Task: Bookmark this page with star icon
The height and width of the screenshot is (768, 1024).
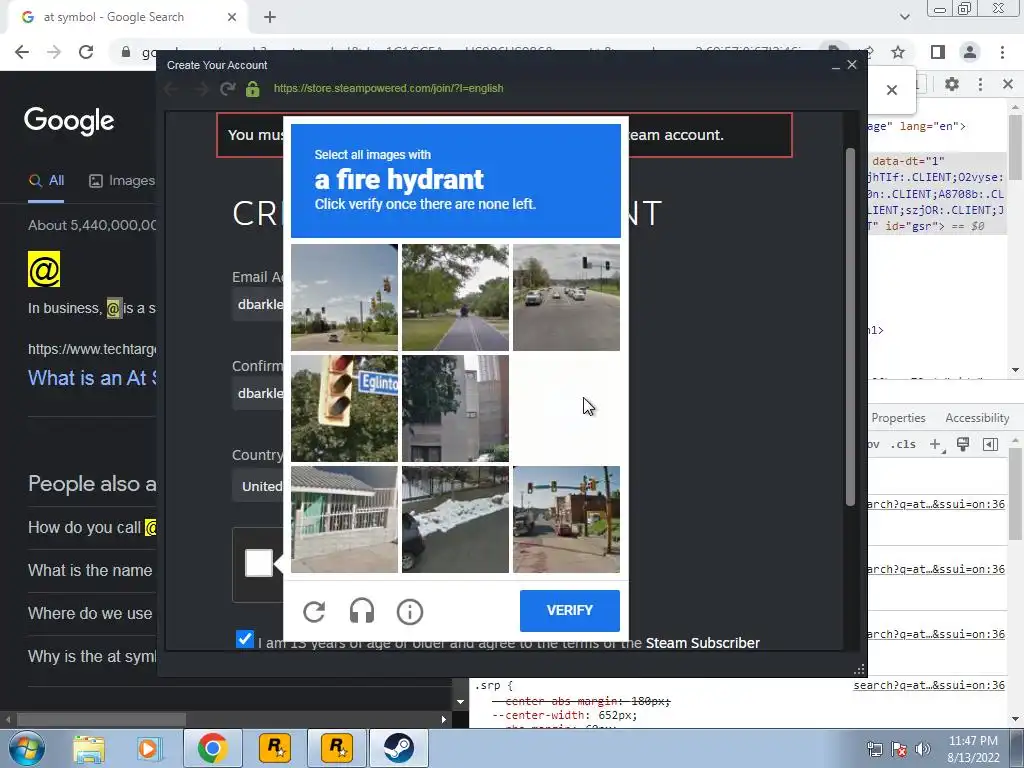Action: [x=898, y=52]
